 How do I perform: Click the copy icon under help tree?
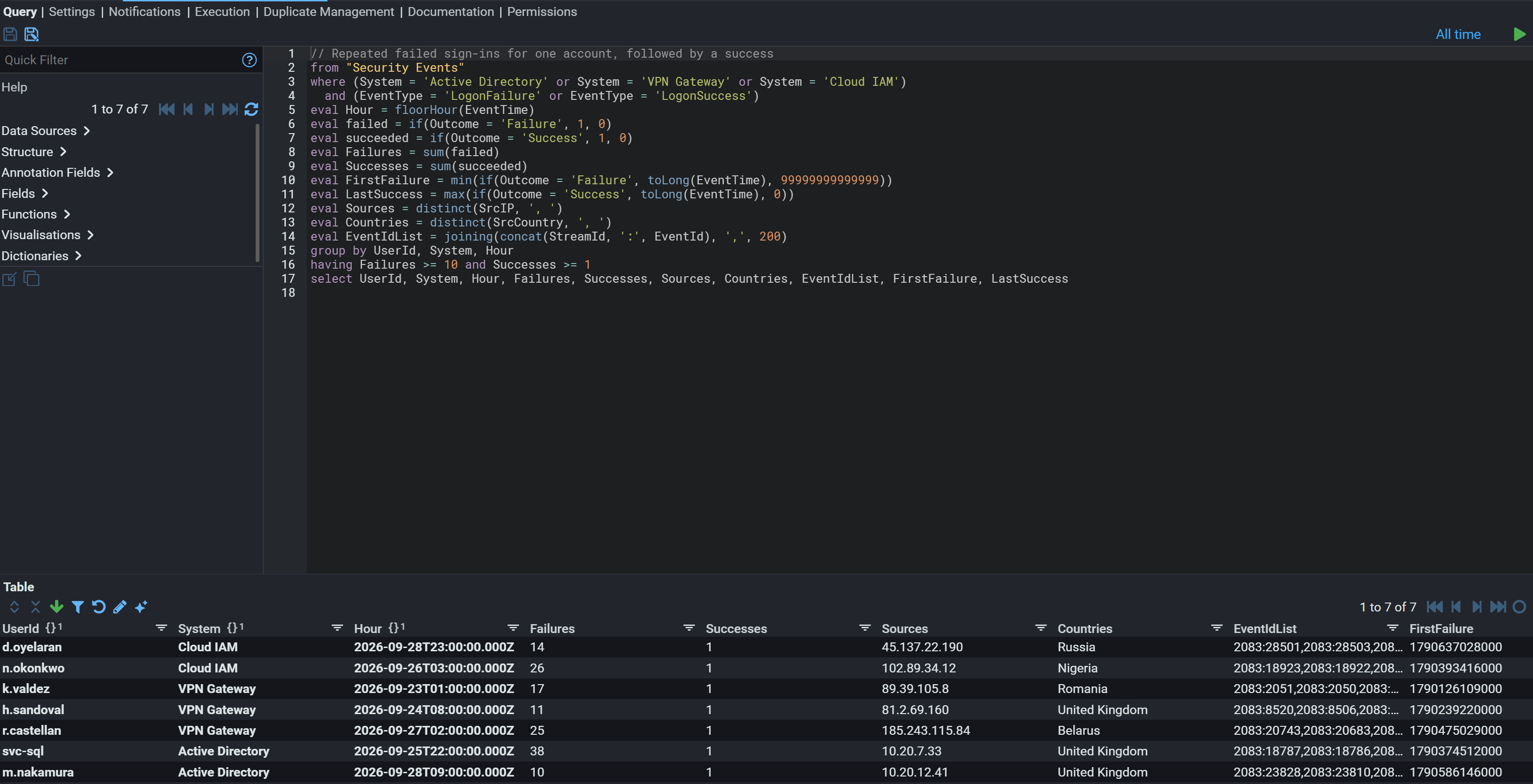31,279
